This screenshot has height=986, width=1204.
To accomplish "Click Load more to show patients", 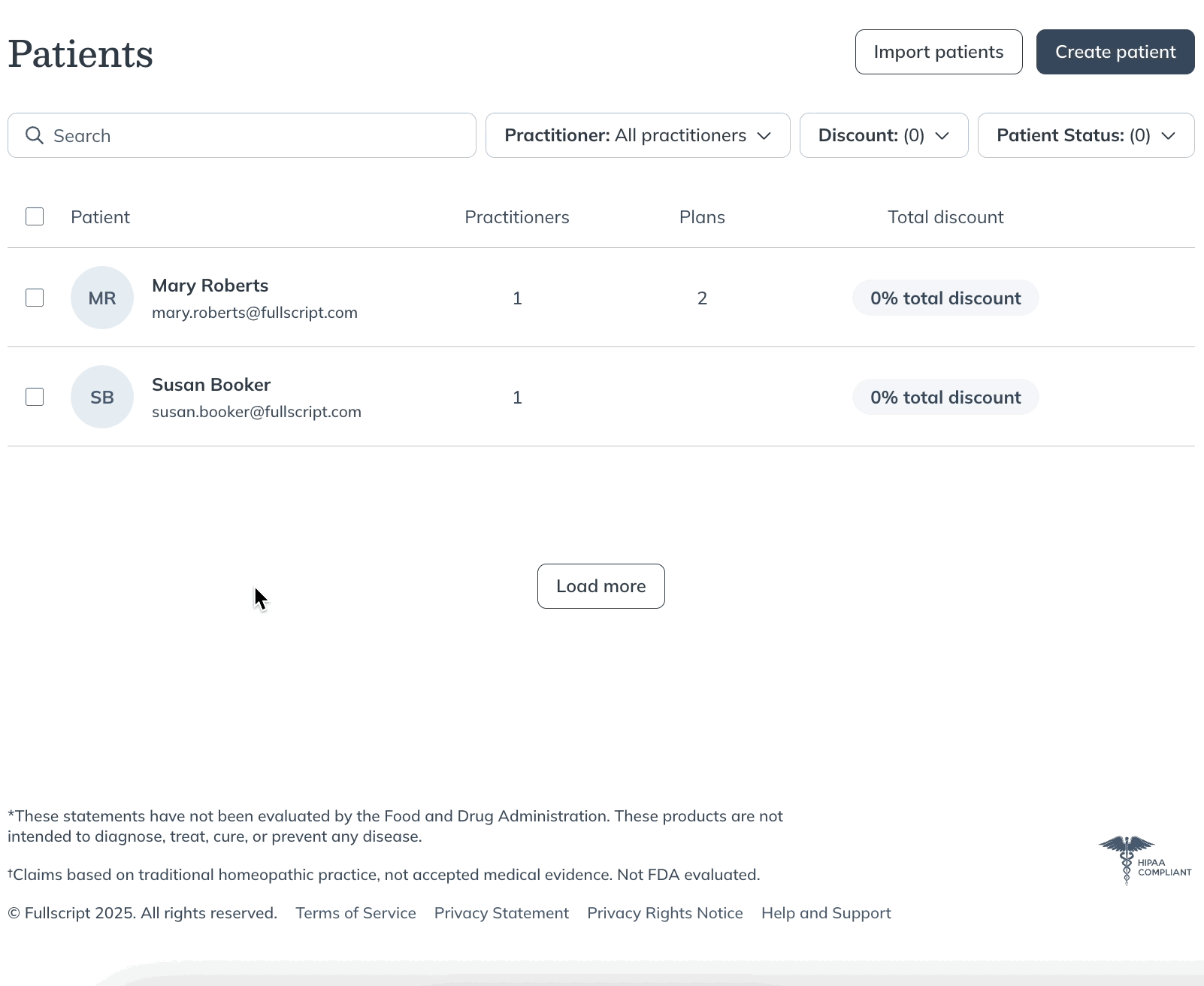I will pyautogui.click(x=601, y=586).
